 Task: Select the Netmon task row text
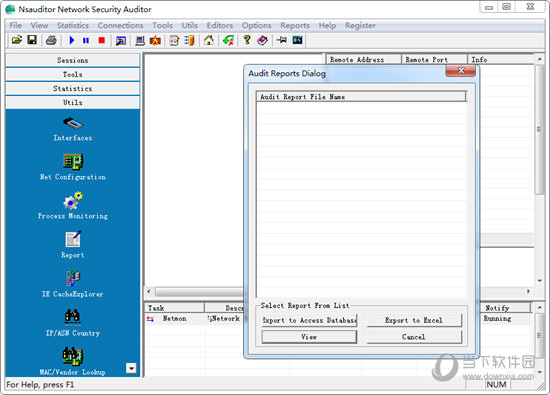point(175,319)
